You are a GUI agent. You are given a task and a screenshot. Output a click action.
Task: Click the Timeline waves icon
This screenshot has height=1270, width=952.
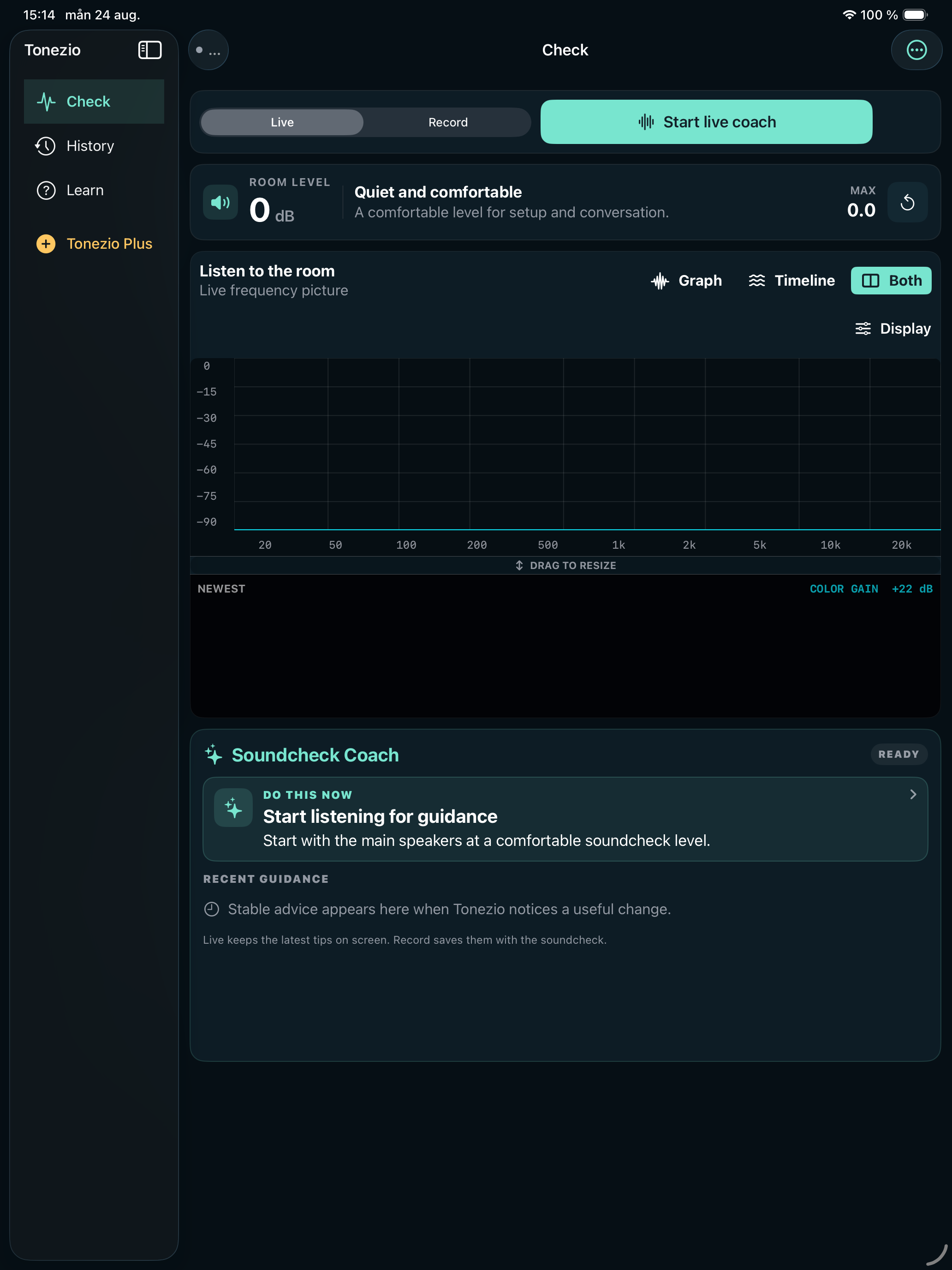point(757,281)
